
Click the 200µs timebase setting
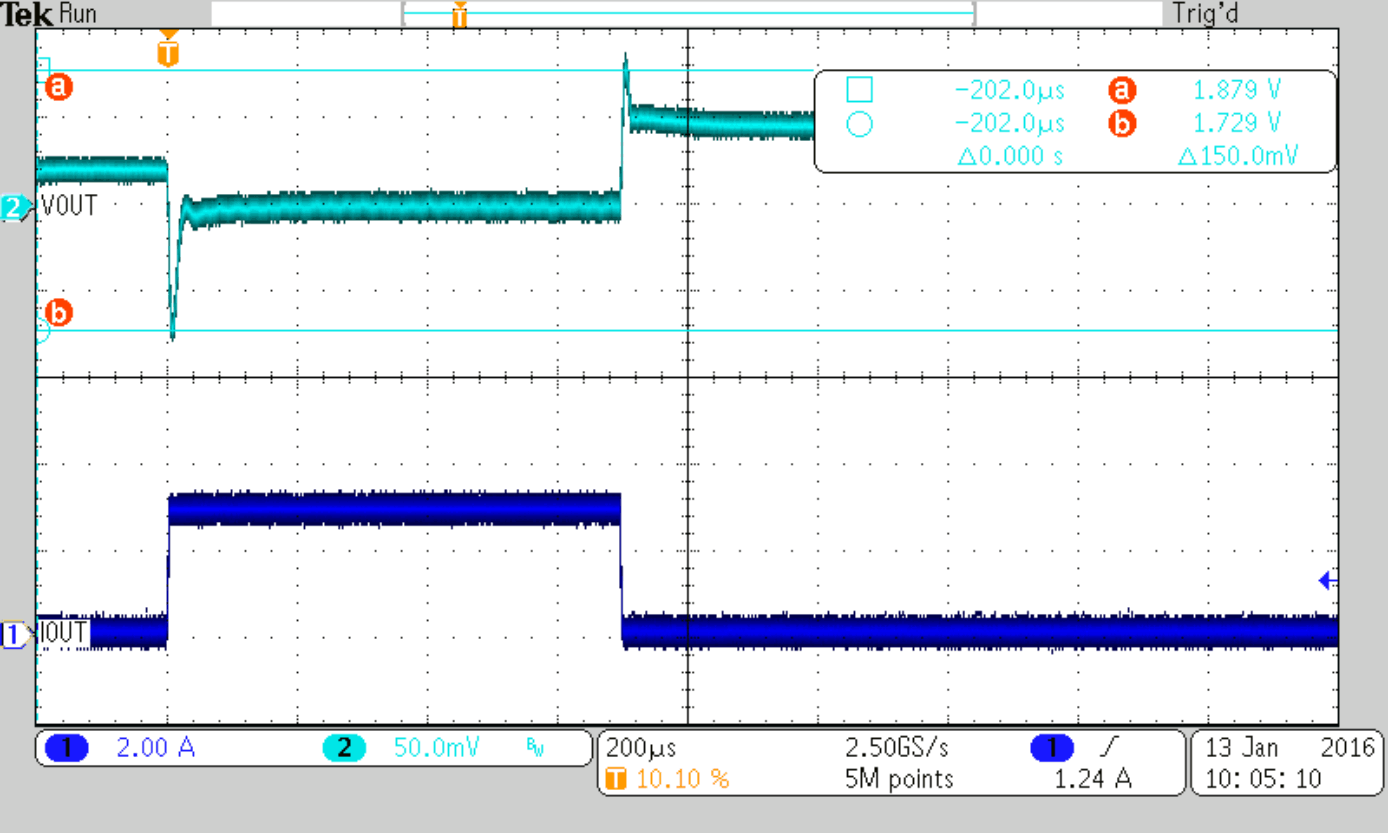click(641, 748)
